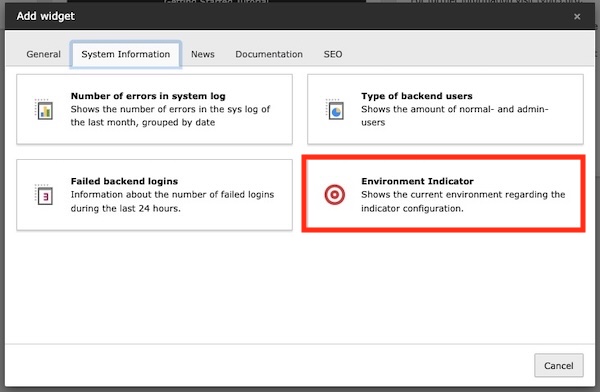Click description 'Shows the amount of normal- and admin-users'
The height and width of the screenshot is (392, 600).
455,116
